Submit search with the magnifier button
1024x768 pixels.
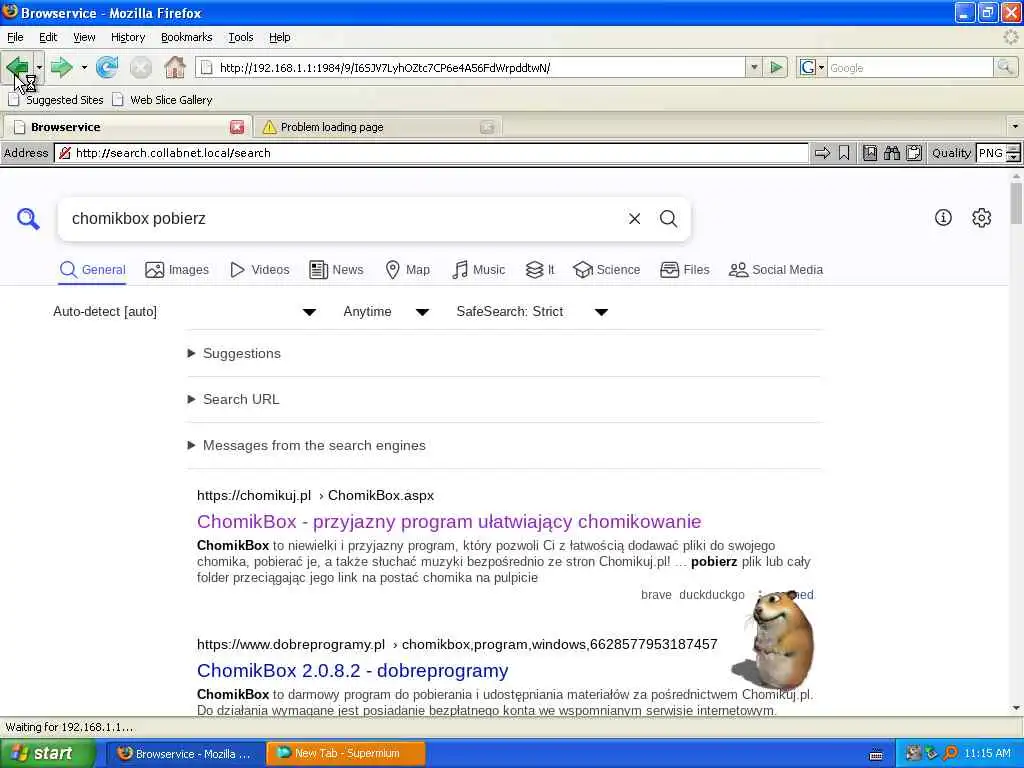point(668,219)
